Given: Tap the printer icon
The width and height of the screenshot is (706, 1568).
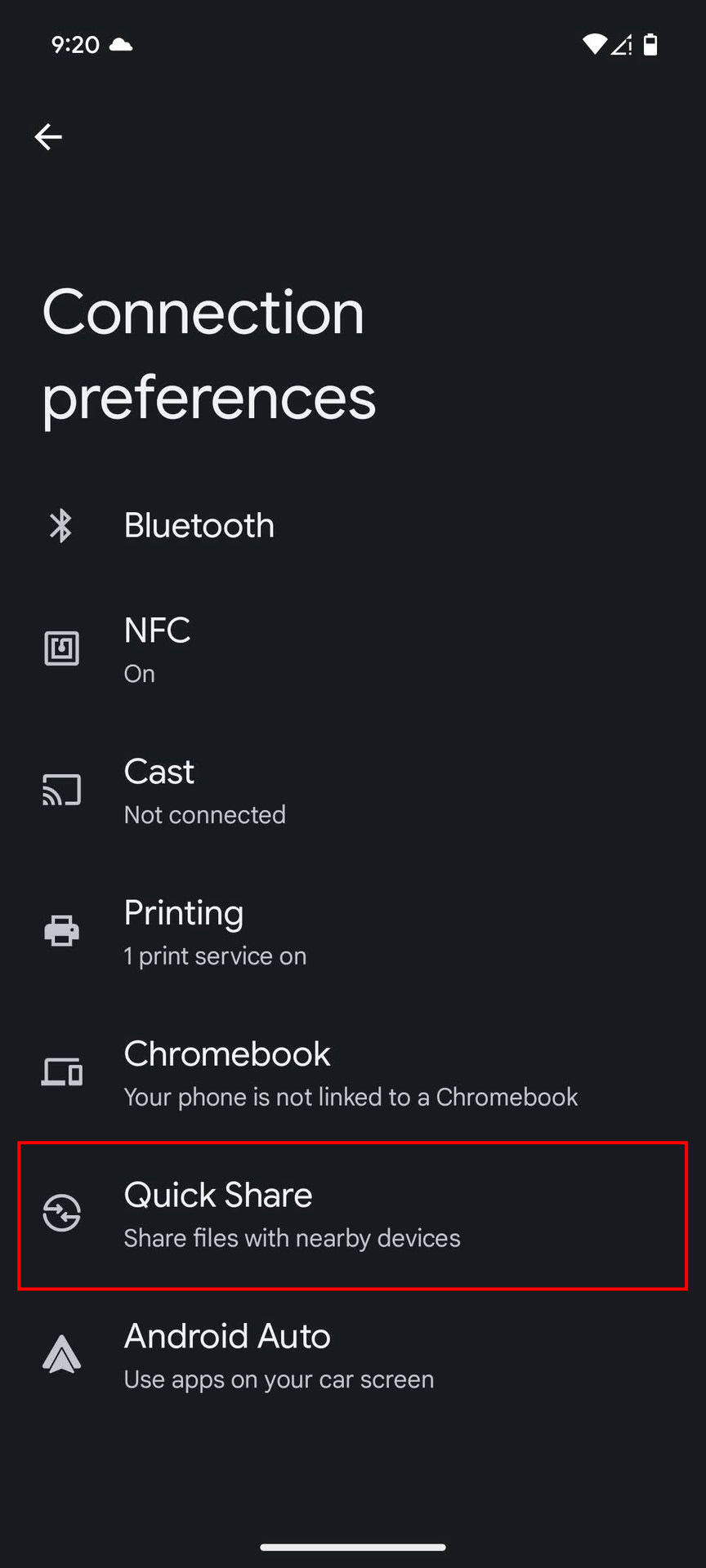Looking at the screenshot, I should point(61,931).
